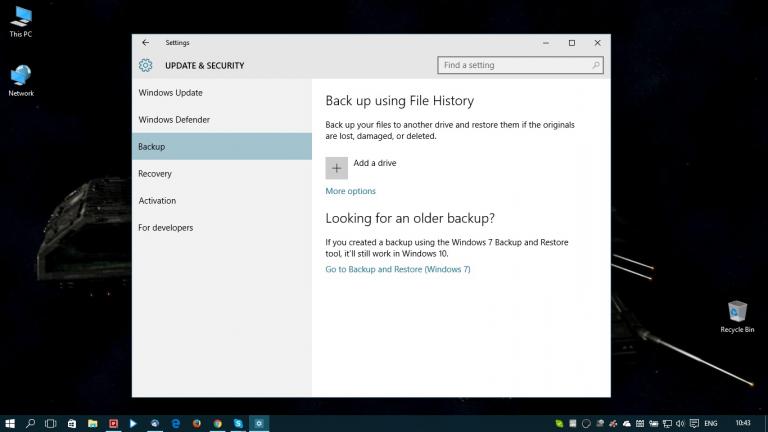Go to For developers settings

(x=166, y=228)
